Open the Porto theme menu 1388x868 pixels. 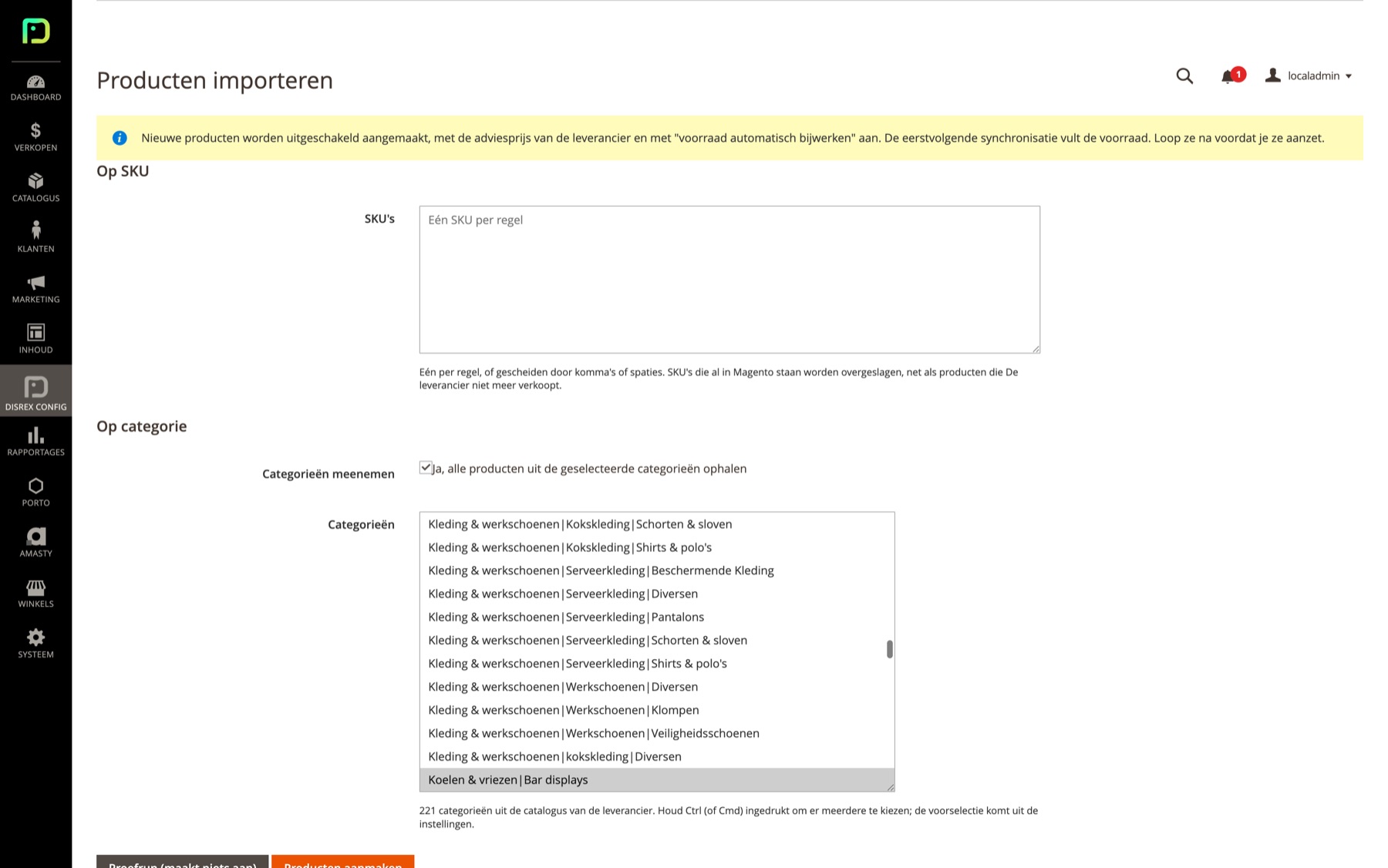tap(35, 492)
